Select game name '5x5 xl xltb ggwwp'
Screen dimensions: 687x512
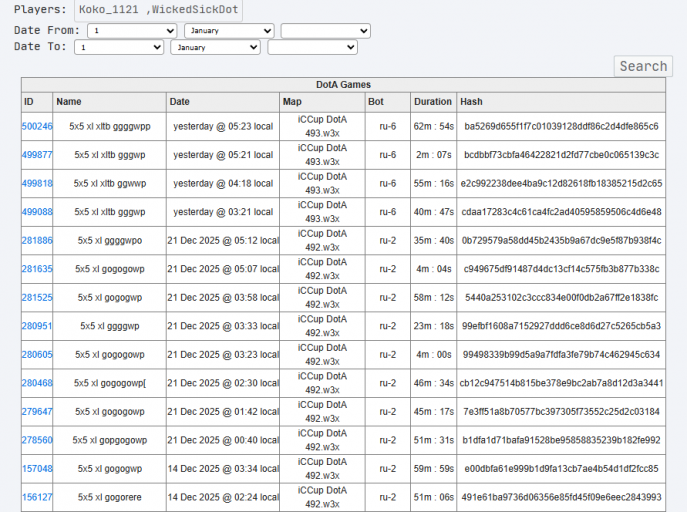coord(110,183)
